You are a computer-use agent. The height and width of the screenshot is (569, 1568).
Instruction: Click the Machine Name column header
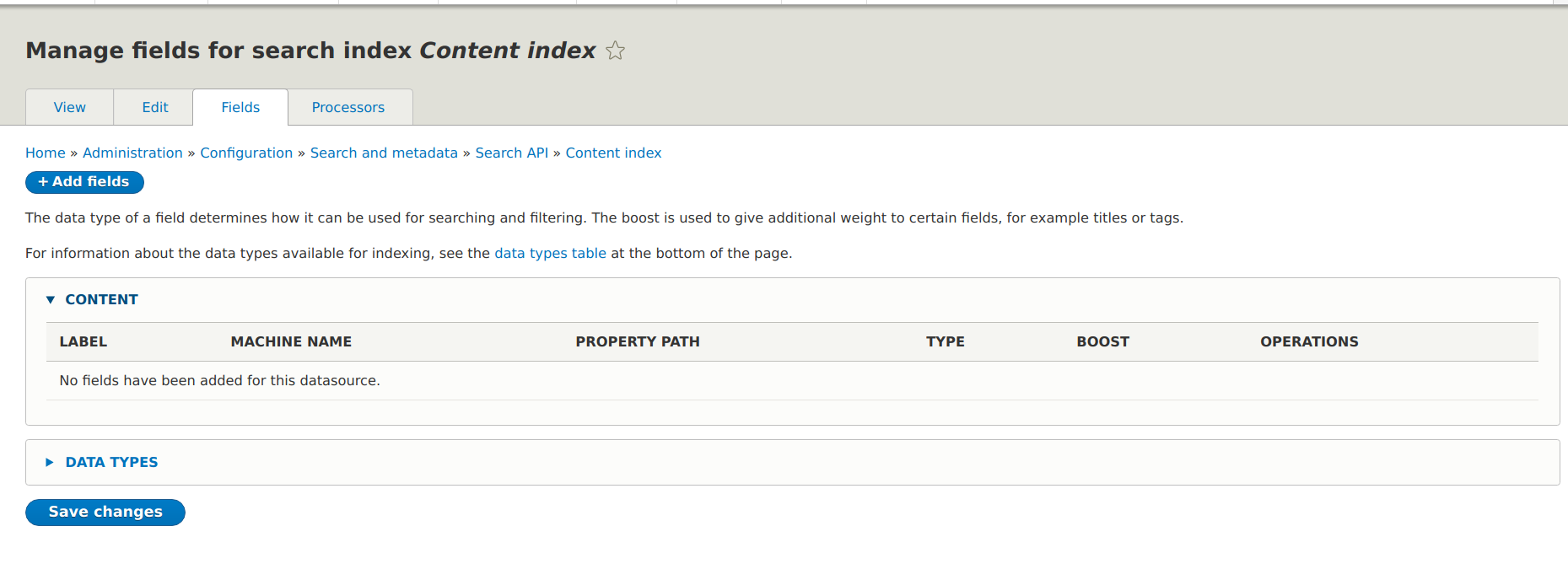(291, 342)
